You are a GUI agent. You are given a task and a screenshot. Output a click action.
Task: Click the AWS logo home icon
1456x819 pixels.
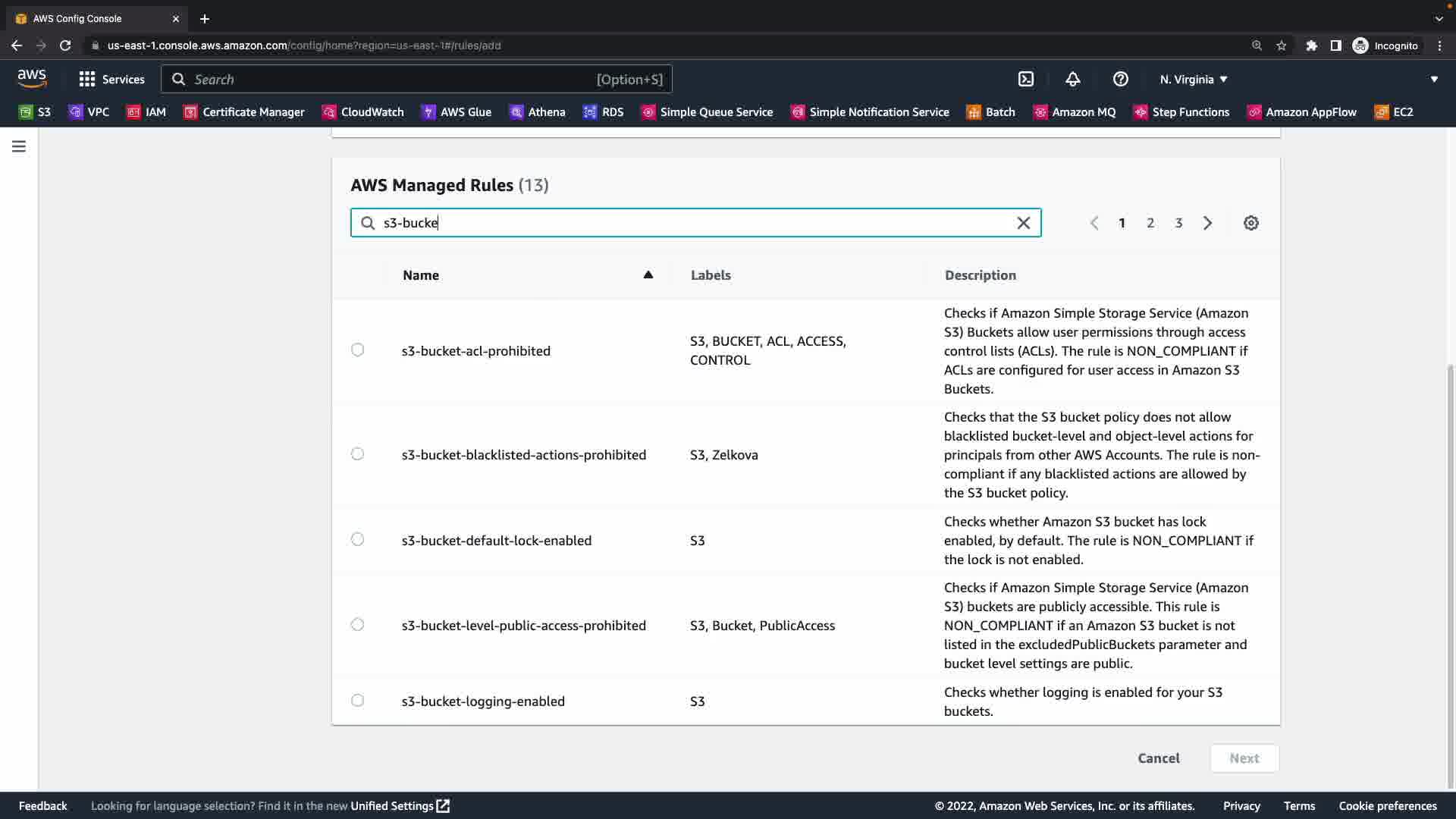(x=32, y=78)
